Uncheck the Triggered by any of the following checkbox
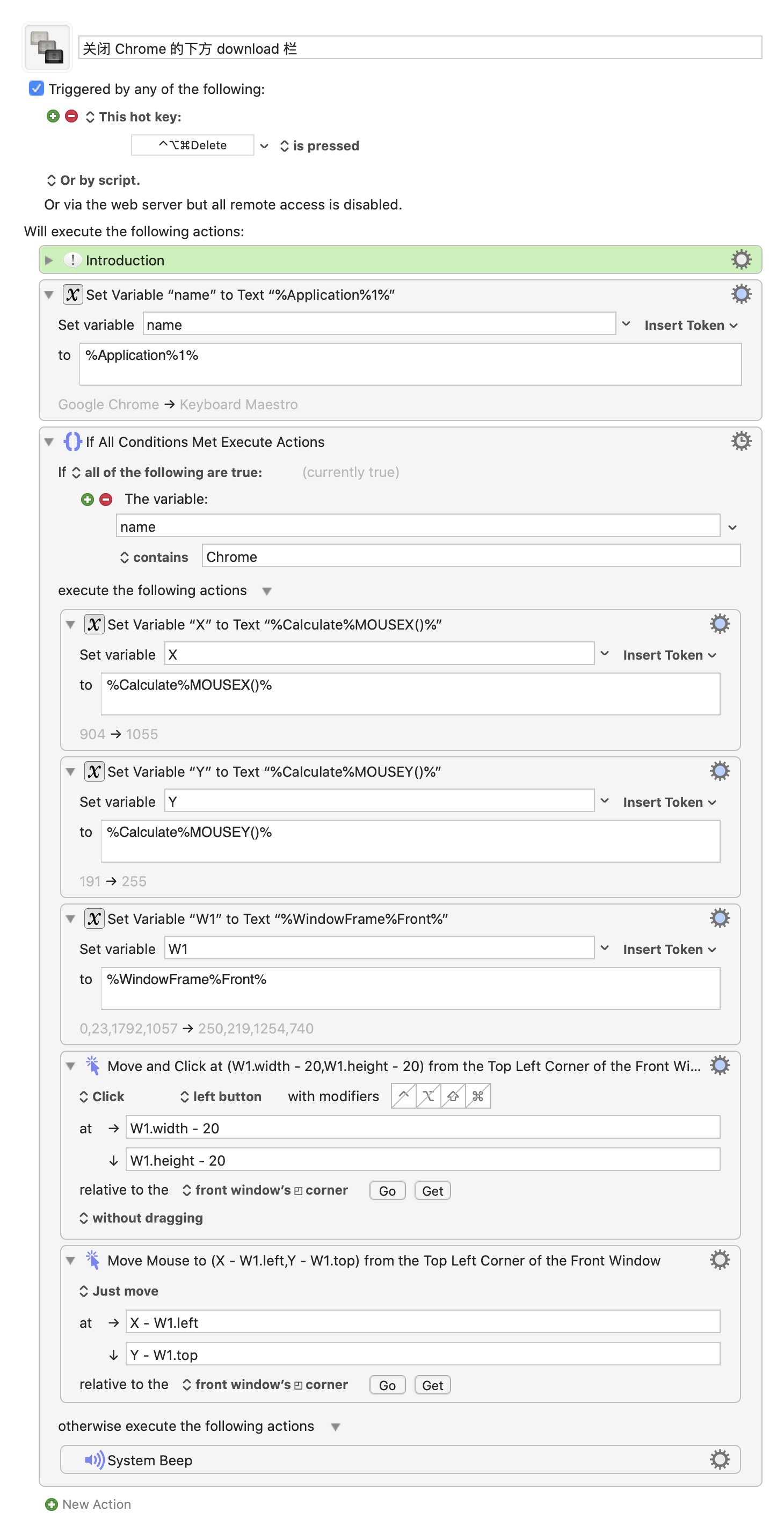 pyautogui.click(x=37, y=88)
